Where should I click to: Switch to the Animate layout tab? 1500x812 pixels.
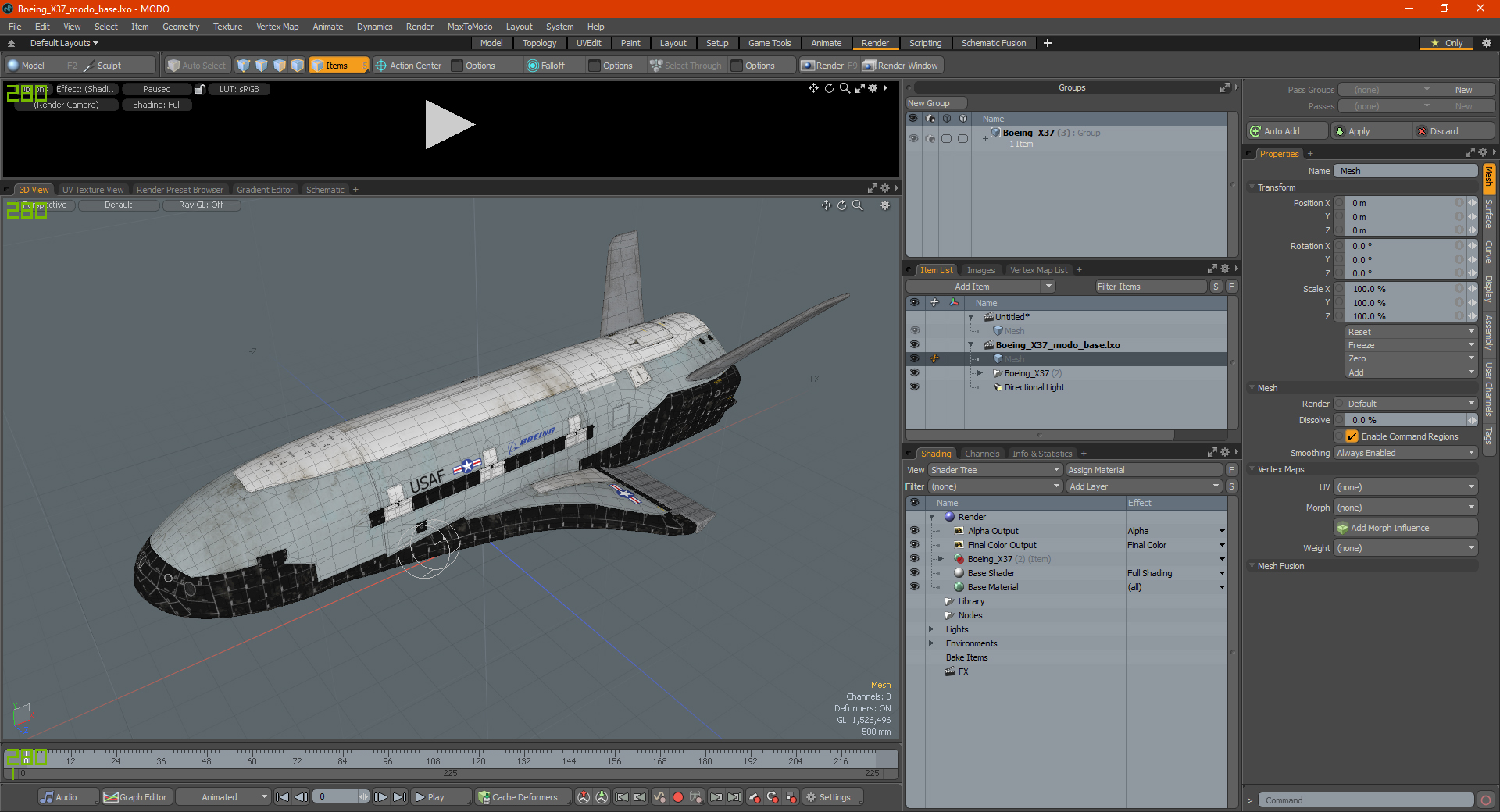pos(826,43)
